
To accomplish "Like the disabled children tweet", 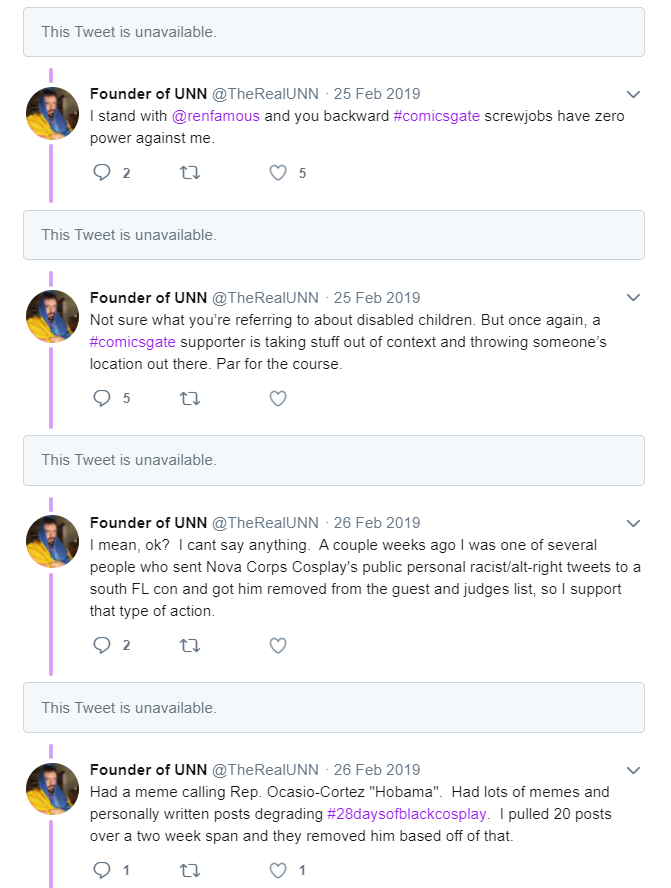I will click(277, 399).
